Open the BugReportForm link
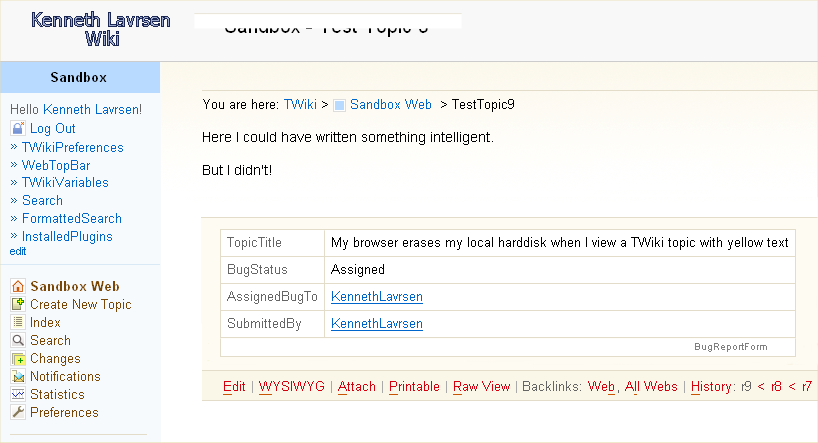 (x=730, y=346)
